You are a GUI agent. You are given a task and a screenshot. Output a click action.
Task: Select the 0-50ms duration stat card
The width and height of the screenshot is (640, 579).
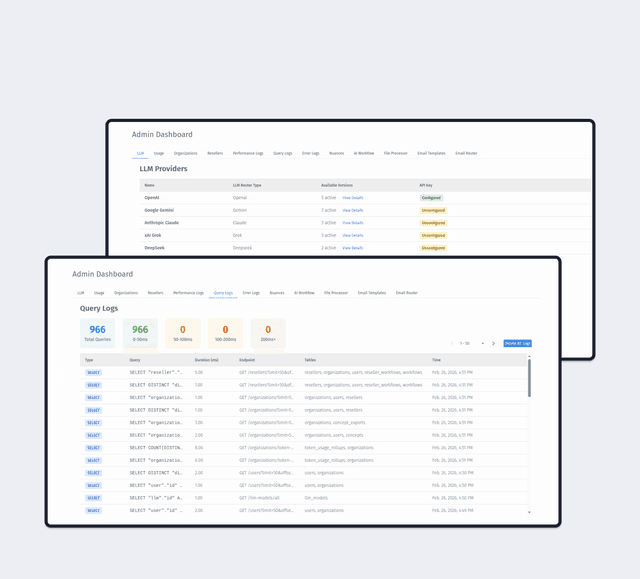(140, 333)
